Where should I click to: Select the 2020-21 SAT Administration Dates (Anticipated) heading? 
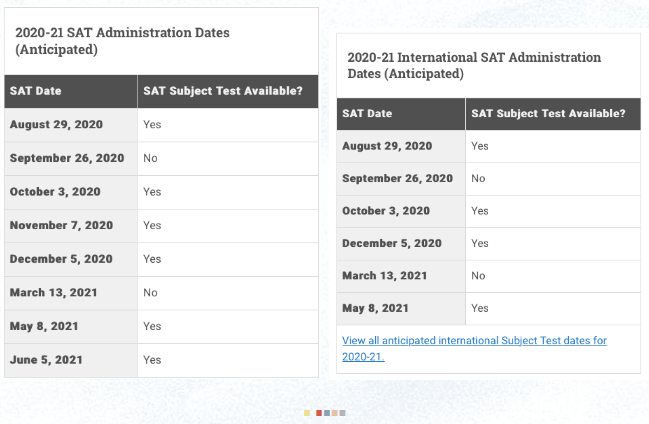123,41
